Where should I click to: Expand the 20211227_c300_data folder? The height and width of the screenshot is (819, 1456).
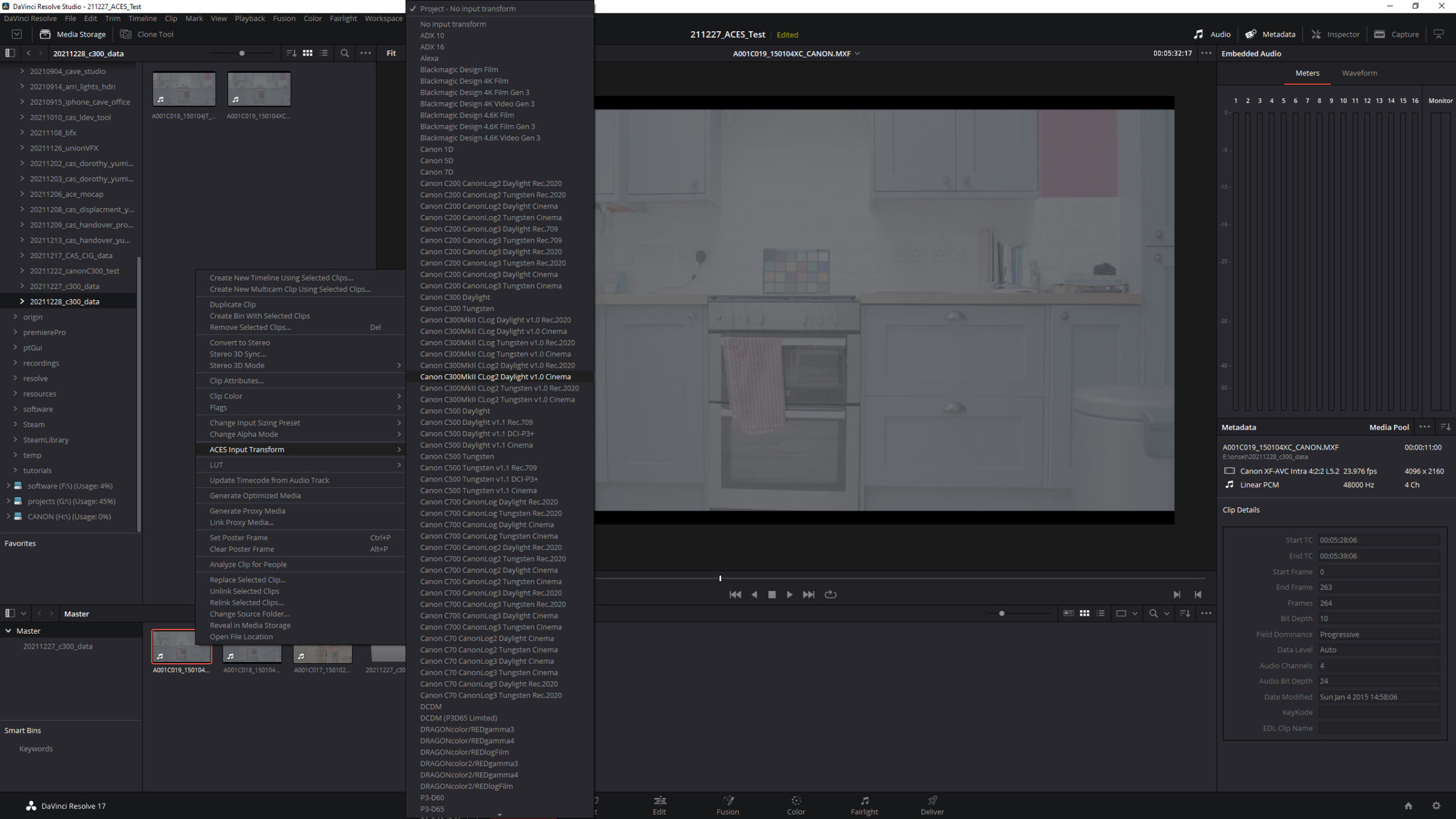(x=22, y=286)
